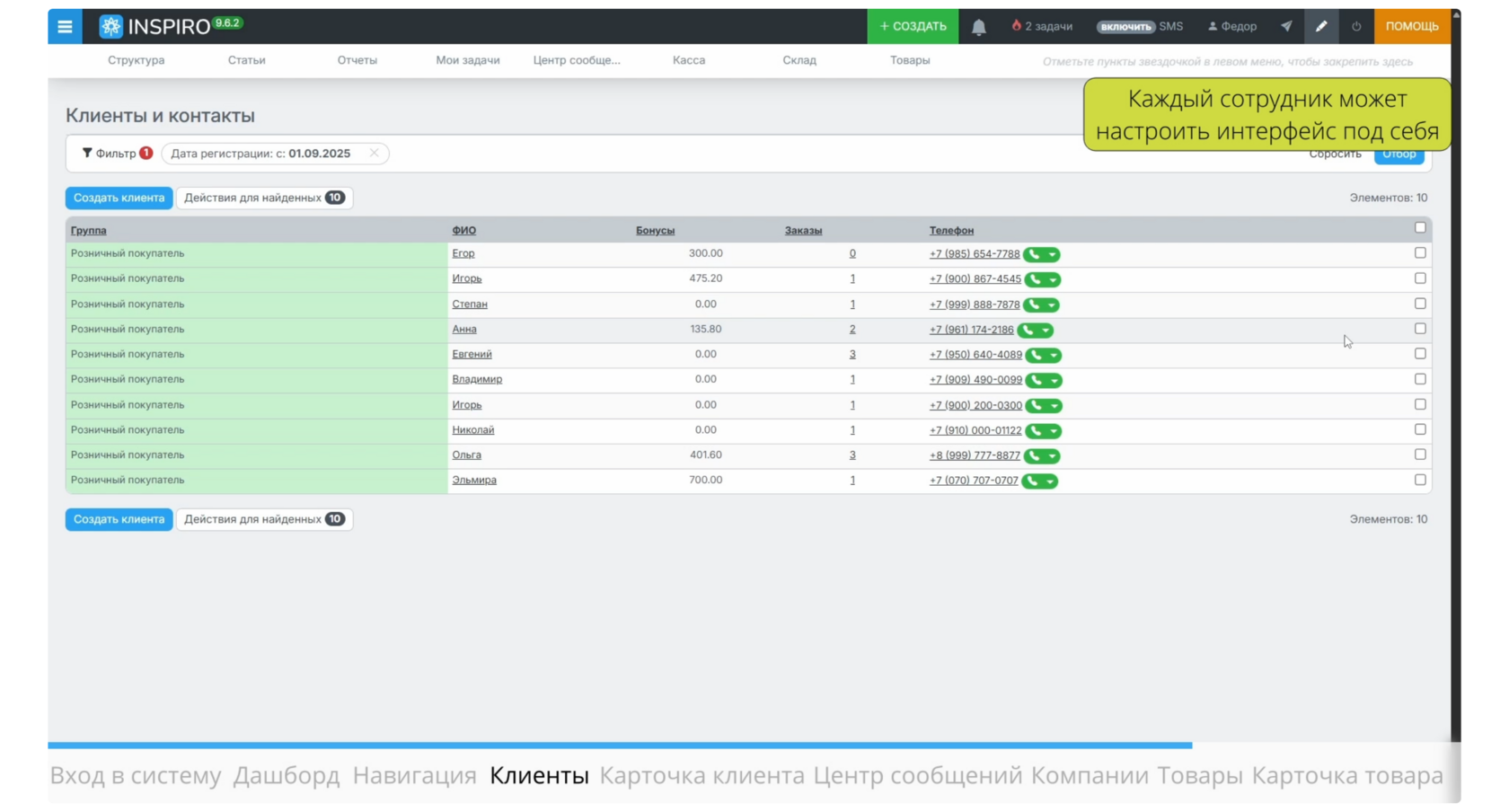Image resolution: width=1509 pixels, height=812 pixels.
Task: Open Касса from the top menu
Action: tap(689, 60)
